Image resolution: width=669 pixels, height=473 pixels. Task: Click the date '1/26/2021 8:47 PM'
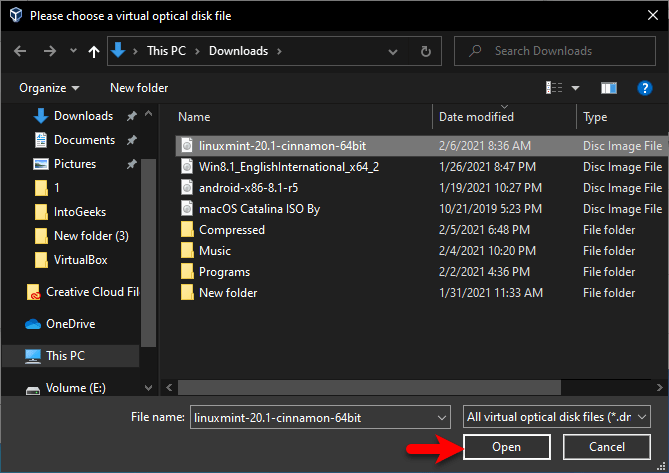pyautogui.click(x=487, y=167)
